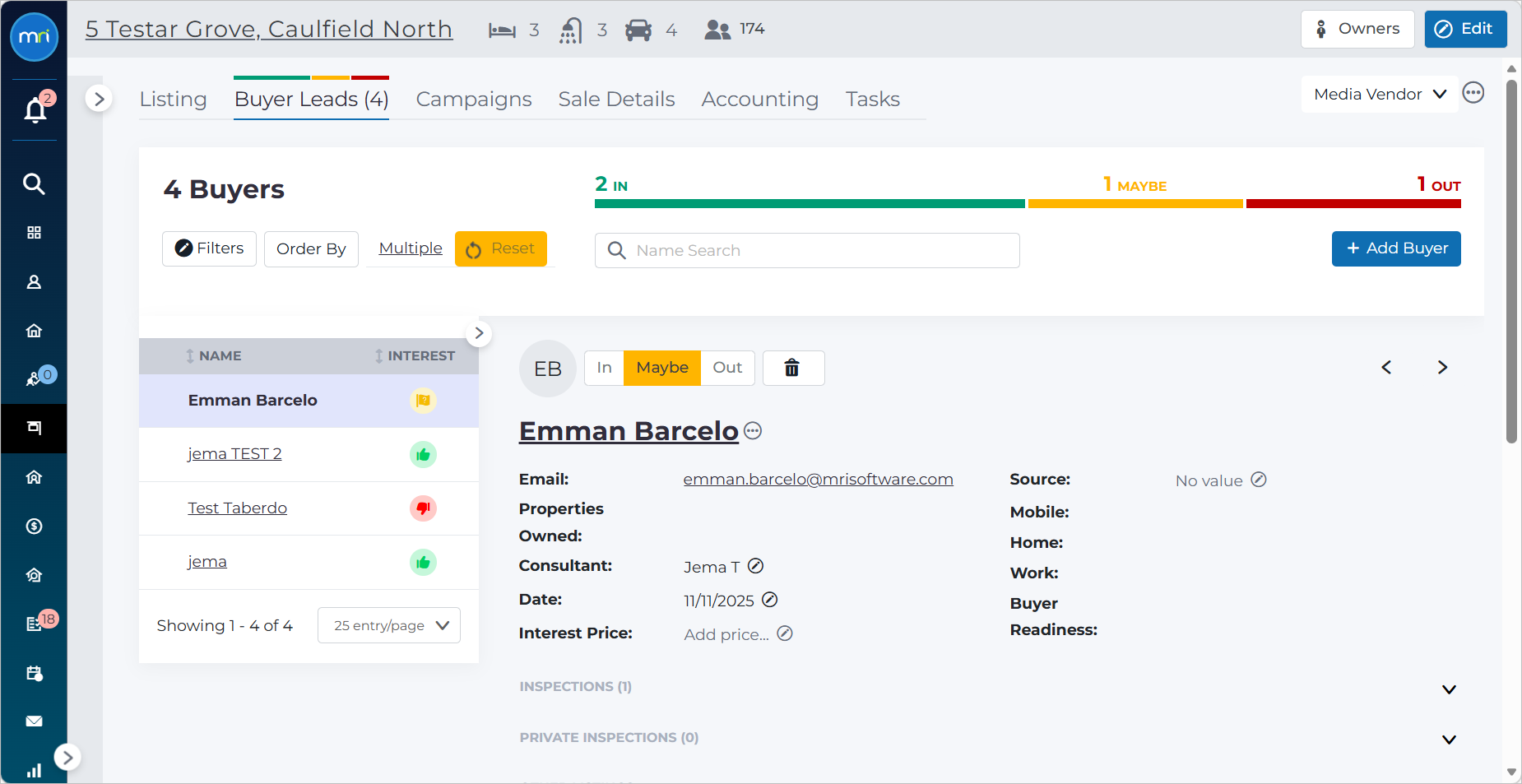
Task: Edit the Date 11/11/2025 pencil icon
Action: click(x=770, y=600)
